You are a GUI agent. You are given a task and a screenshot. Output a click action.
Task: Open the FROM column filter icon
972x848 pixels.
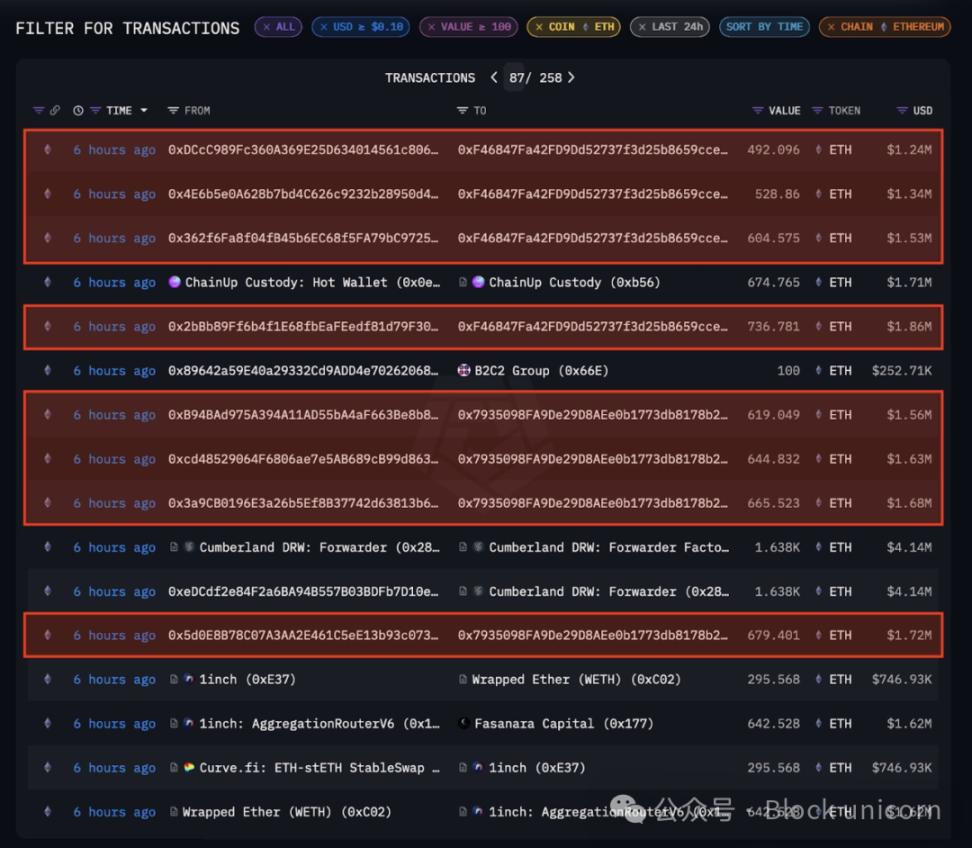coord(173,110)
